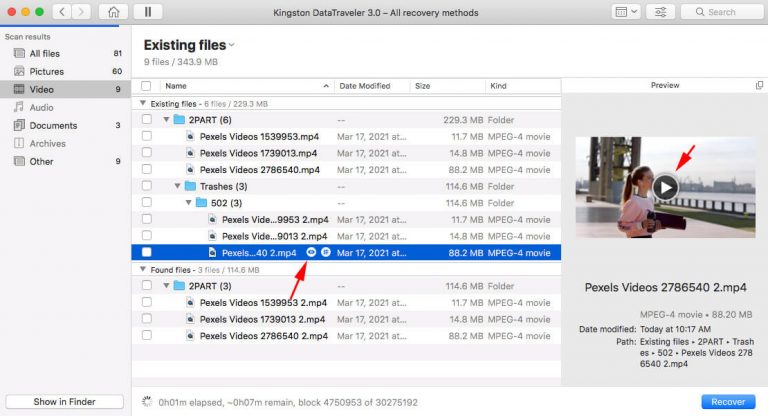Play the video preview
Viewport: 768px width, 416px height.
665,187
